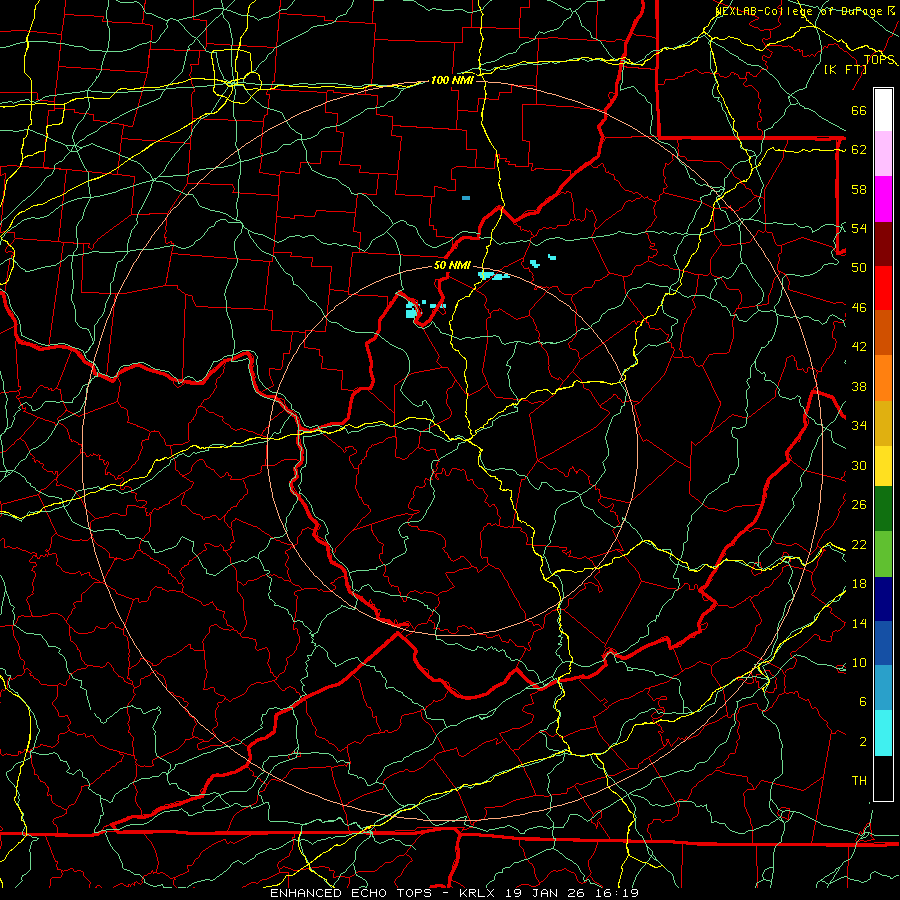Image resolution: width=900 pixels, height=900 pixels.
Task: Click legend value 34
Action: click(859, 426)
